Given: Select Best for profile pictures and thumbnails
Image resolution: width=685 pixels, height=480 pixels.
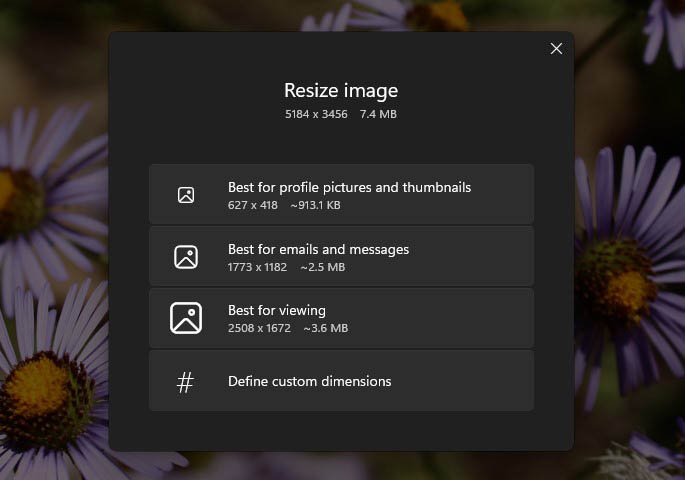Looking at the screenshot, I should [x=349, y=187].
